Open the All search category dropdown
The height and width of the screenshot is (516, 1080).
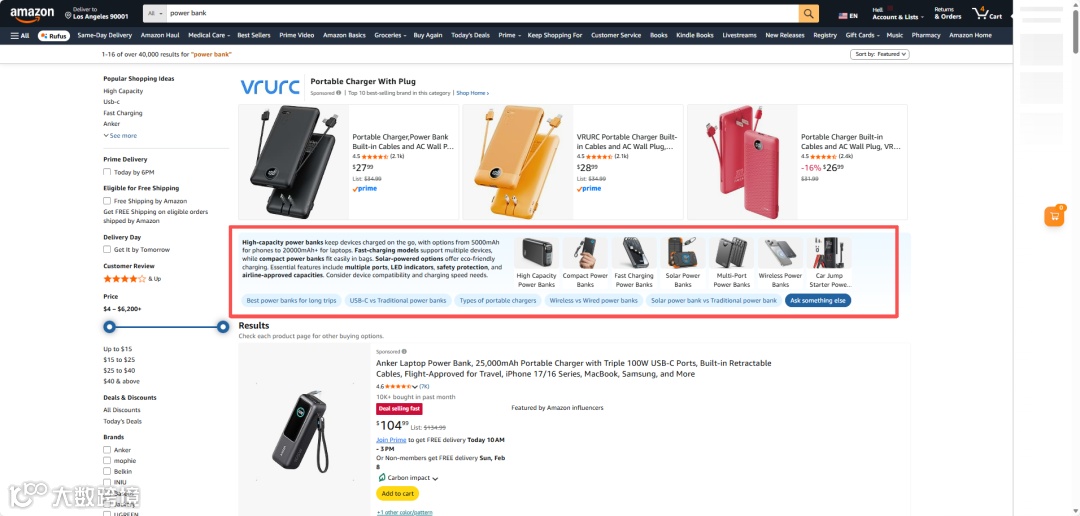point(155,13)
